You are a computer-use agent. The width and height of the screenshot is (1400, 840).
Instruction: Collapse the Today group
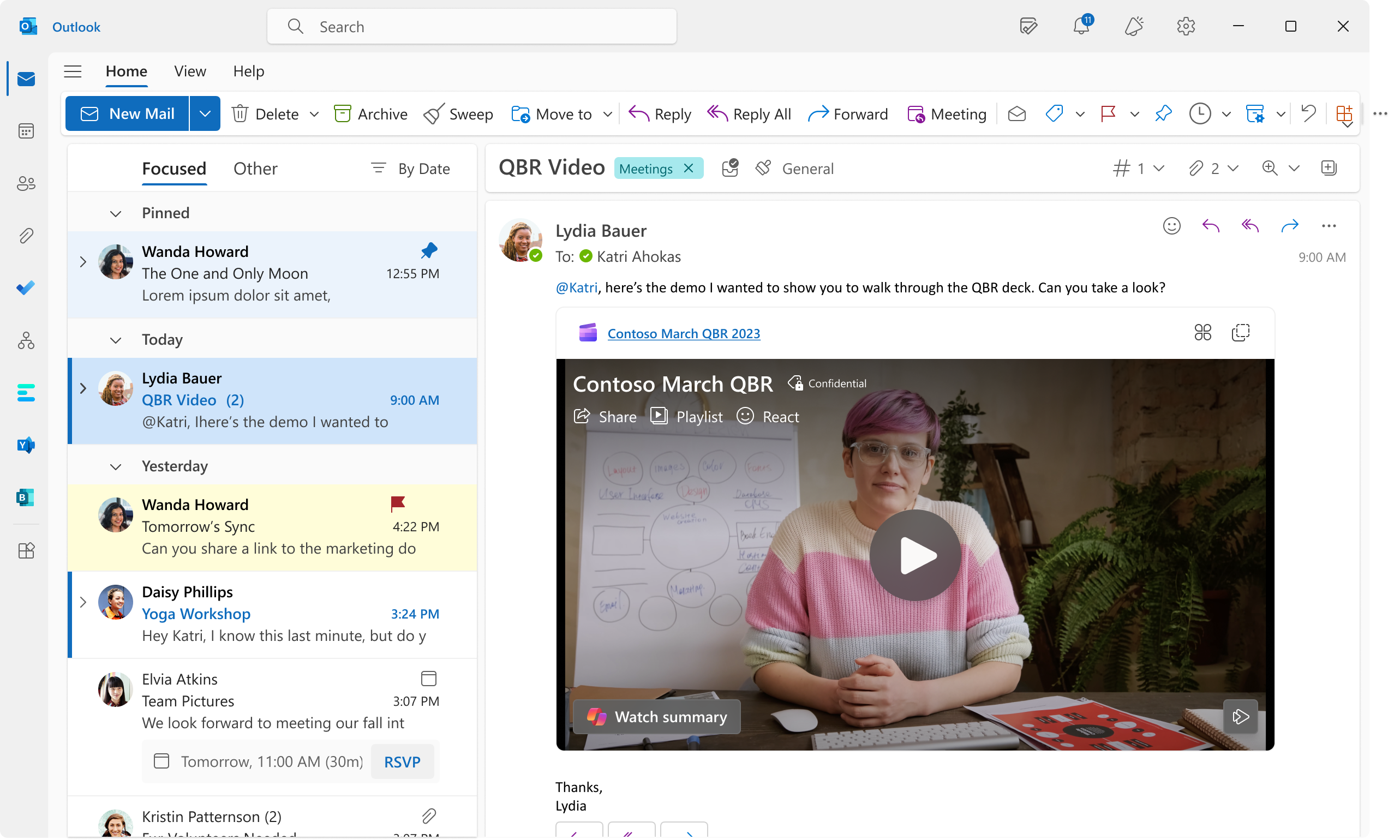[x=116, y=340]
